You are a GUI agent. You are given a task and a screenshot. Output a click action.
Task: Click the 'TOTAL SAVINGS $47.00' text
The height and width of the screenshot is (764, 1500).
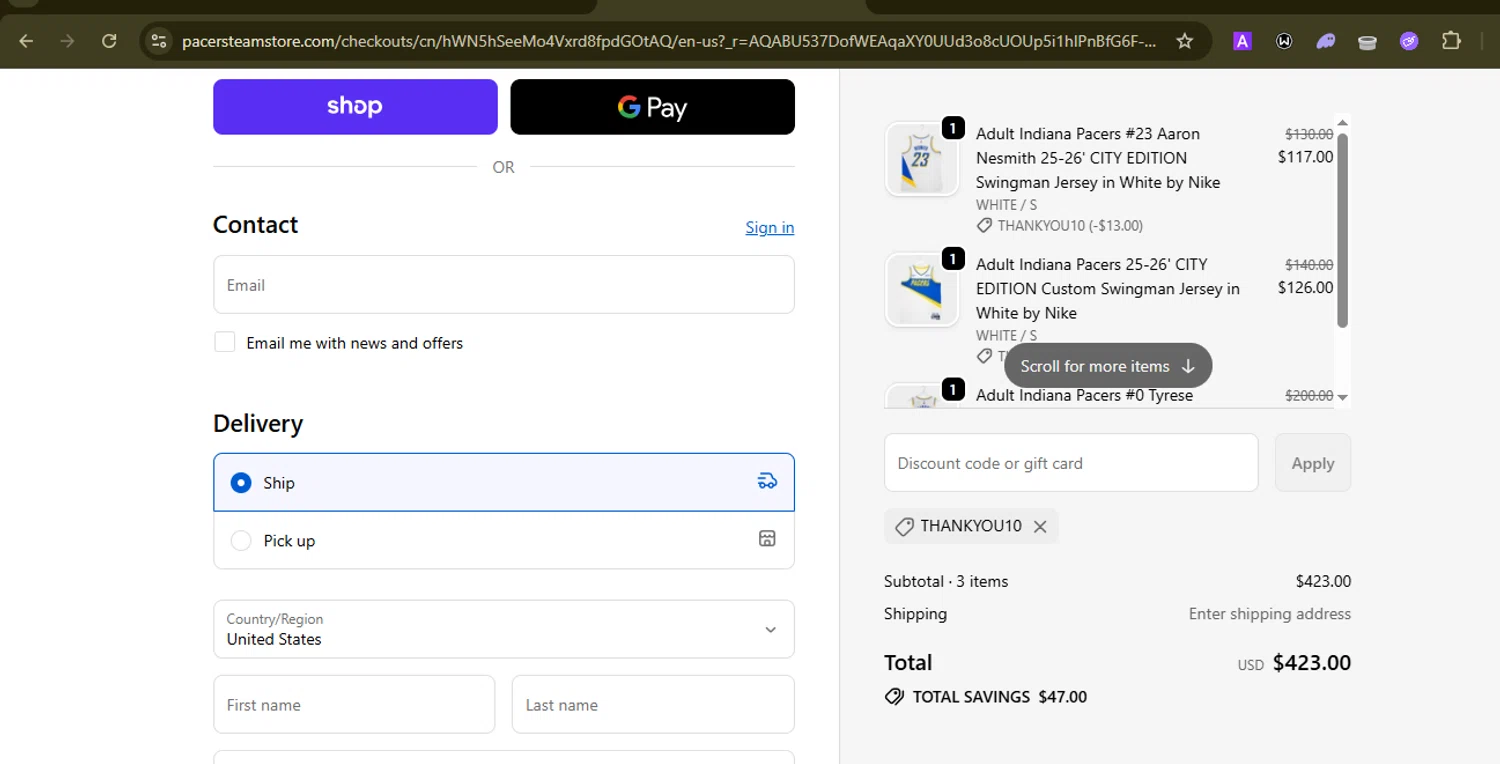[999, 697]
